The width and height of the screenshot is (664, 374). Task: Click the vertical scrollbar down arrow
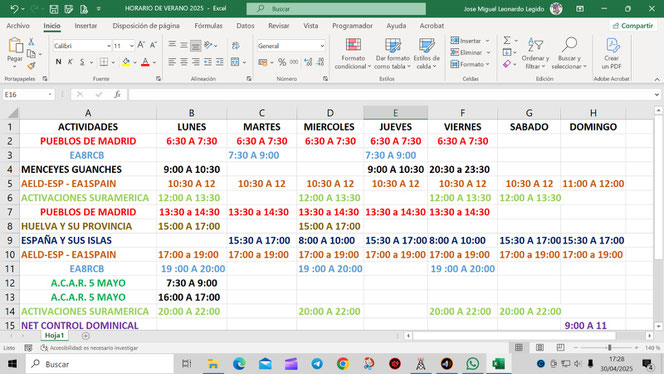(658, 326)
